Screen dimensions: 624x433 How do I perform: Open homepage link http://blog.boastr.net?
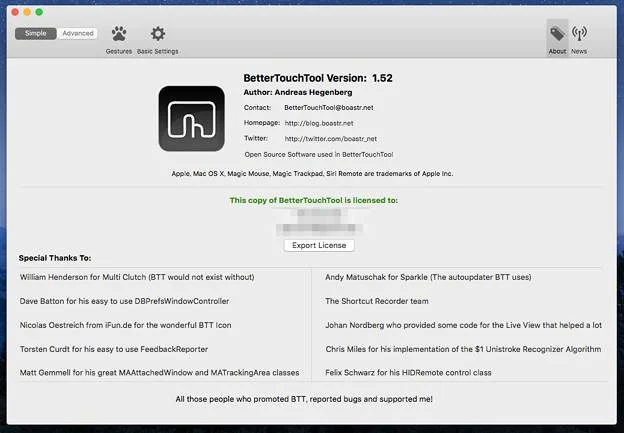pos(319,123)
